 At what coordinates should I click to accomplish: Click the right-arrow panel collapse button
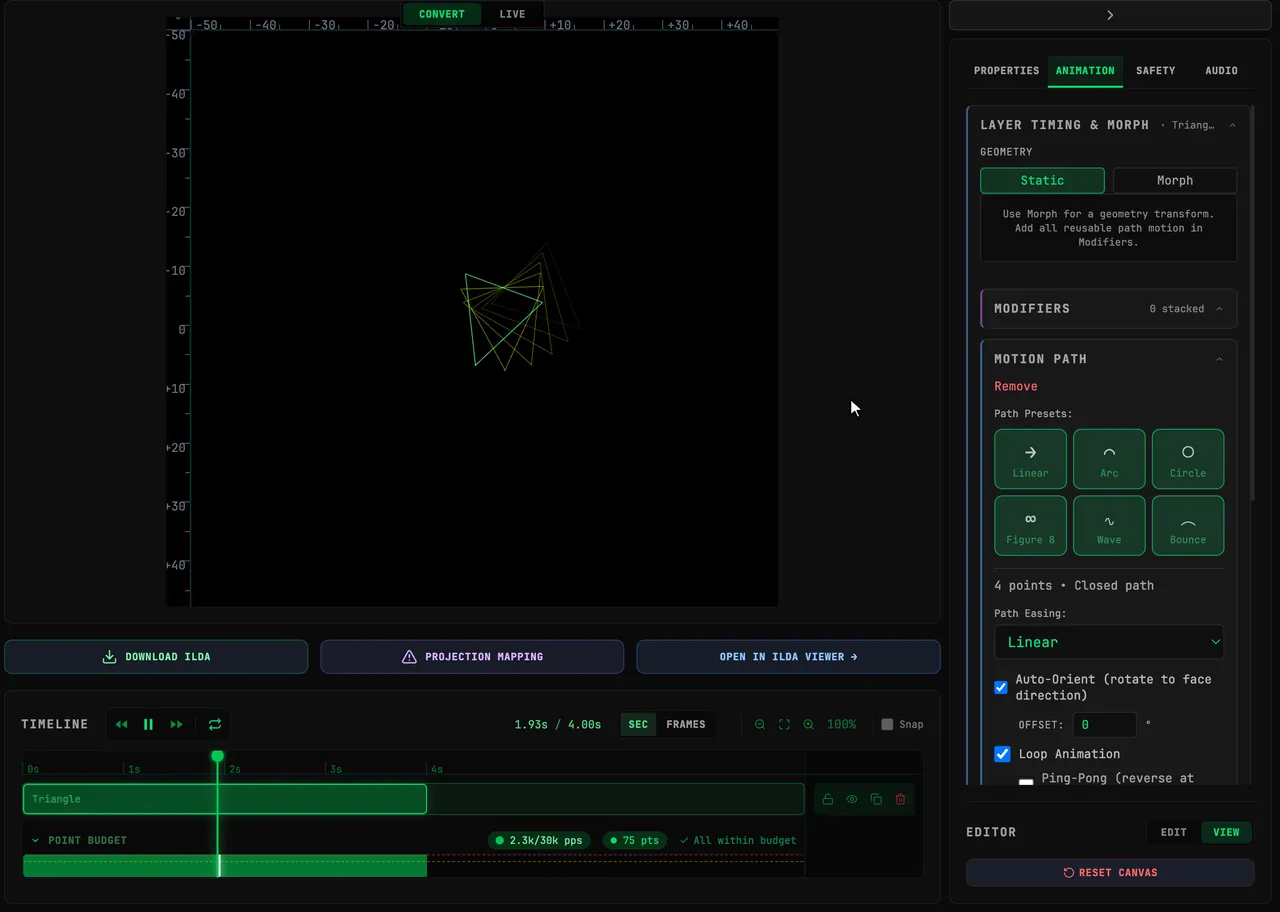pyautogui.click(x=1110, y=15)
